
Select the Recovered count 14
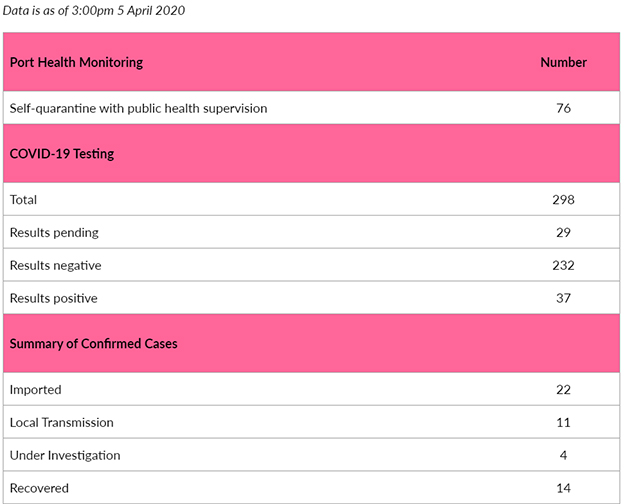[x=563, y=488]
